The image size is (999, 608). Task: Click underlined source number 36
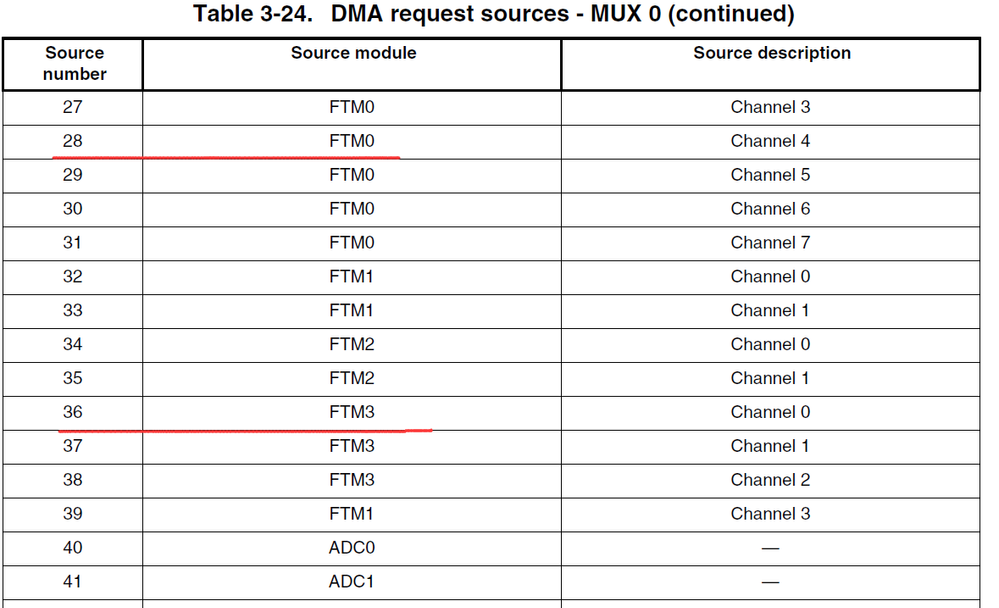pyautogui.click(x=72, y=412)
